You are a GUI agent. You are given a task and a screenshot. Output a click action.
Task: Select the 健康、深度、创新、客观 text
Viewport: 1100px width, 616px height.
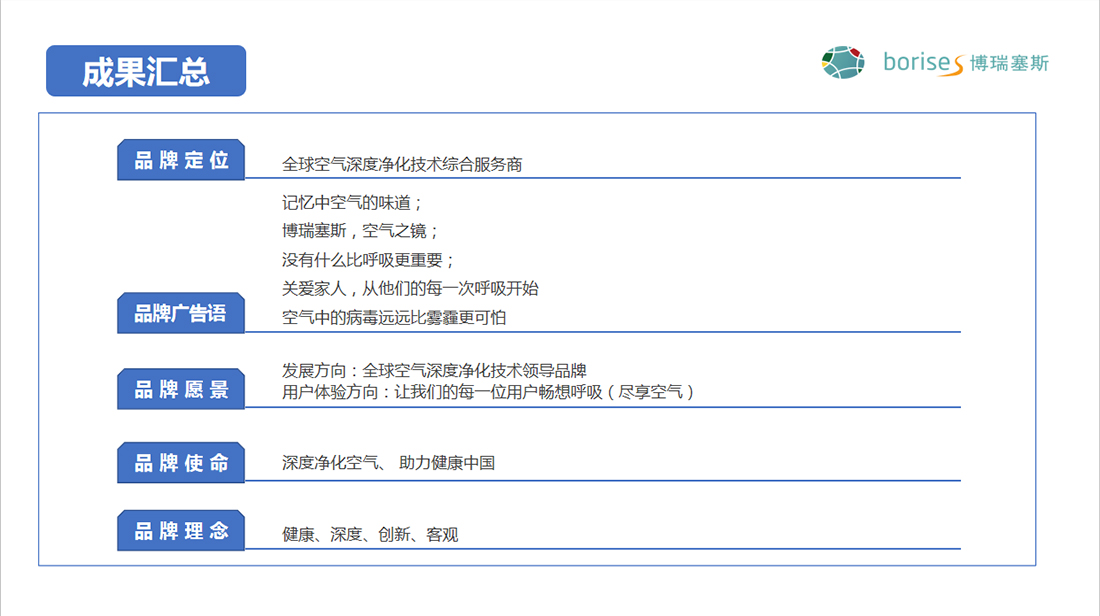point(370,535)
